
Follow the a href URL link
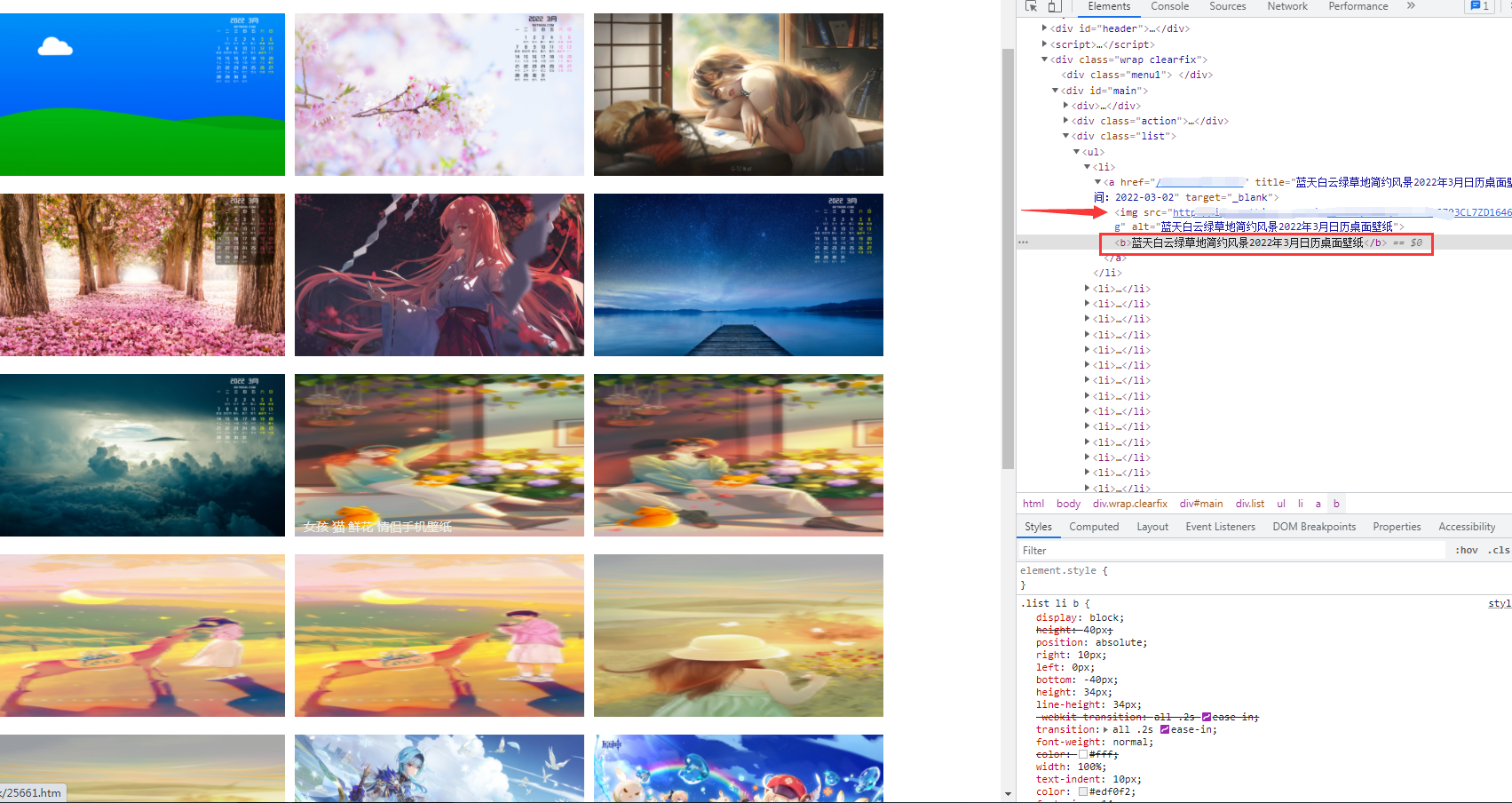pyautogui.click(x=1202, y=182)
